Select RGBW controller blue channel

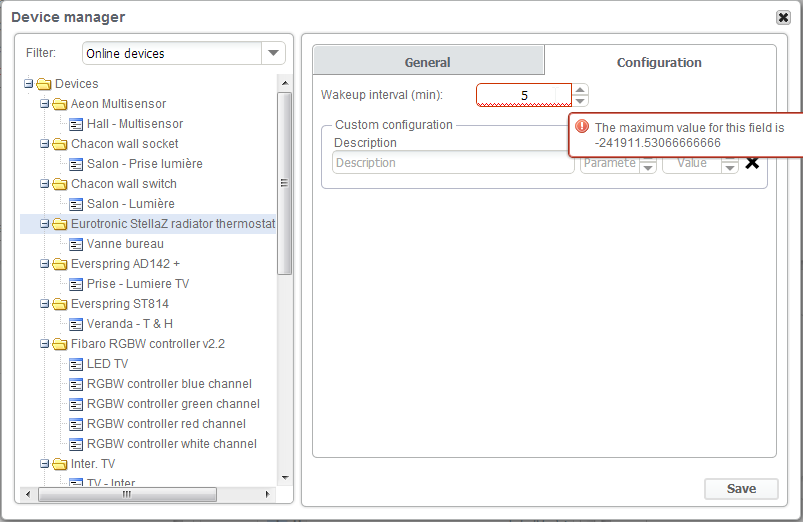pos(168,384)
